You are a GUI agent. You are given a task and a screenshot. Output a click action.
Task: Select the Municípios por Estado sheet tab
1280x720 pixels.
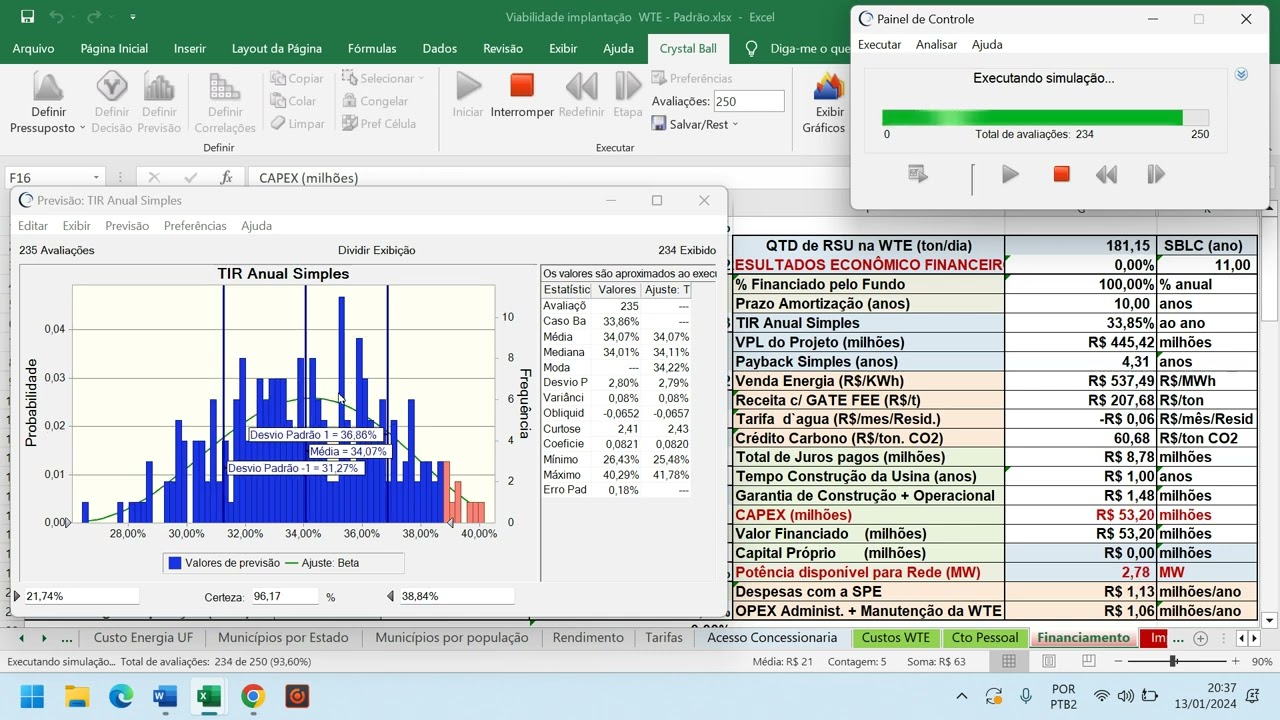[x=283, y=637]
